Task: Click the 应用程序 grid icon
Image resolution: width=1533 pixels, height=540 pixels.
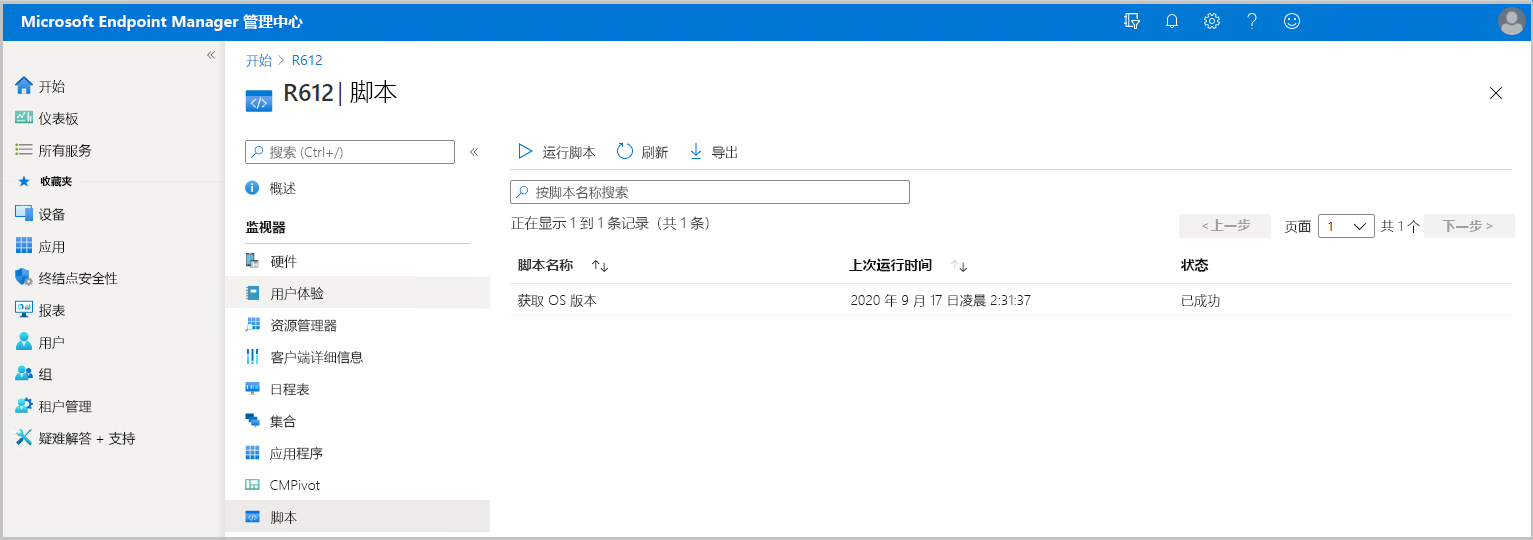Action: 252,453
